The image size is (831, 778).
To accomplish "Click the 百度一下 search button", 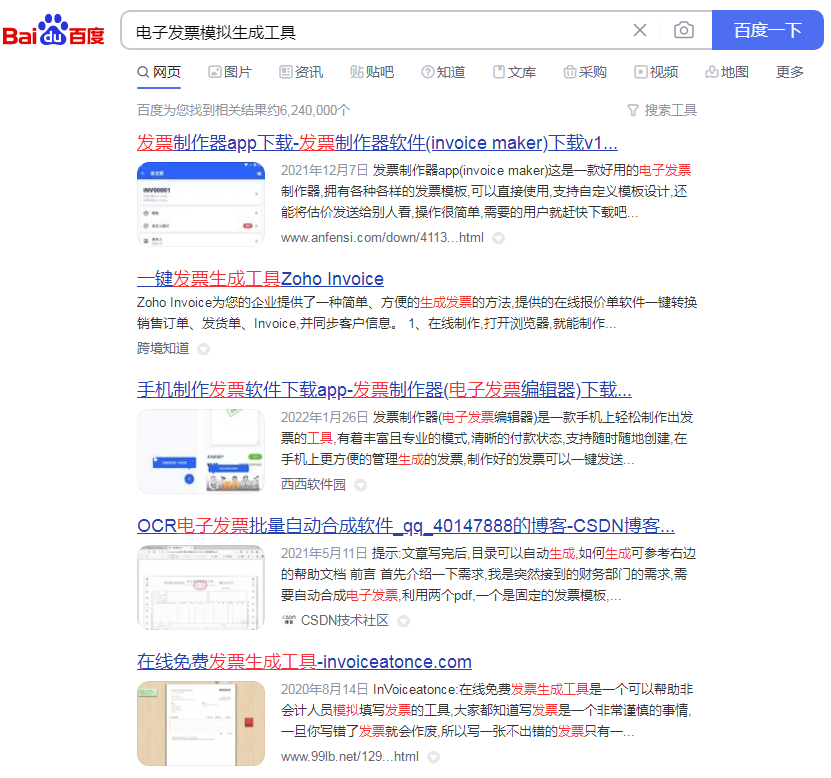I will tap(767, 30).
